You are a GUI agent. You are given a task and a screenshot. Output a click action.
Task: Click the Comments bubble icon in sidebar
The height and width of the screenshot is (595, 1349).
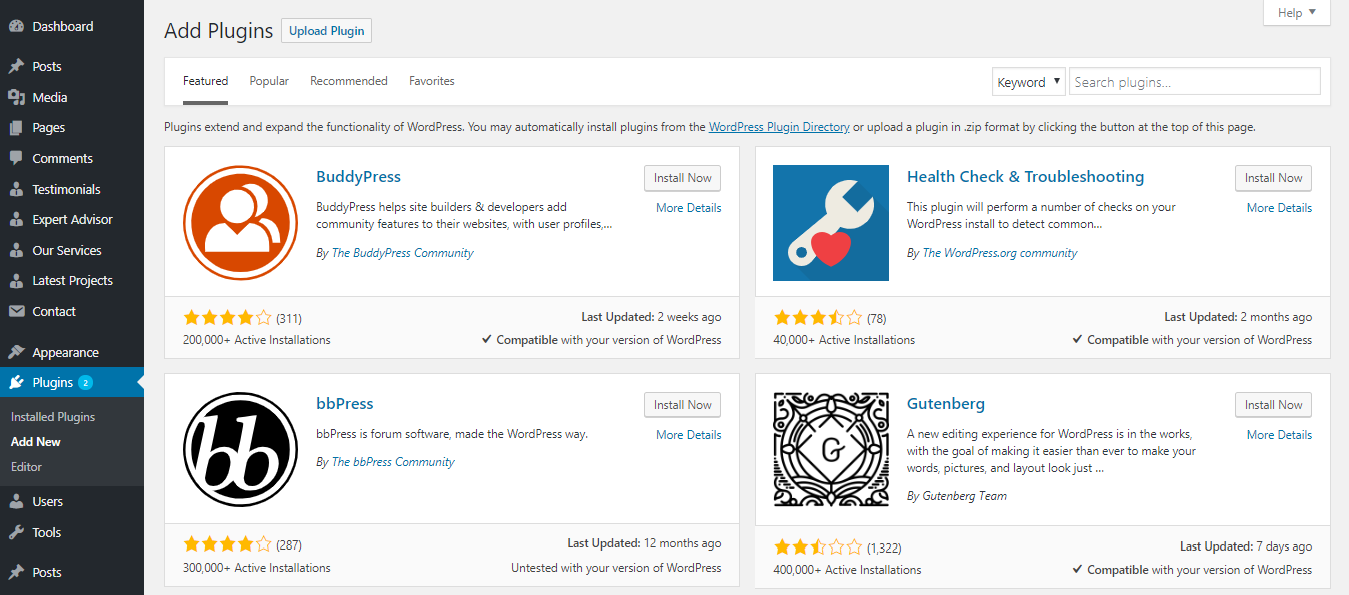coord(16,158)
